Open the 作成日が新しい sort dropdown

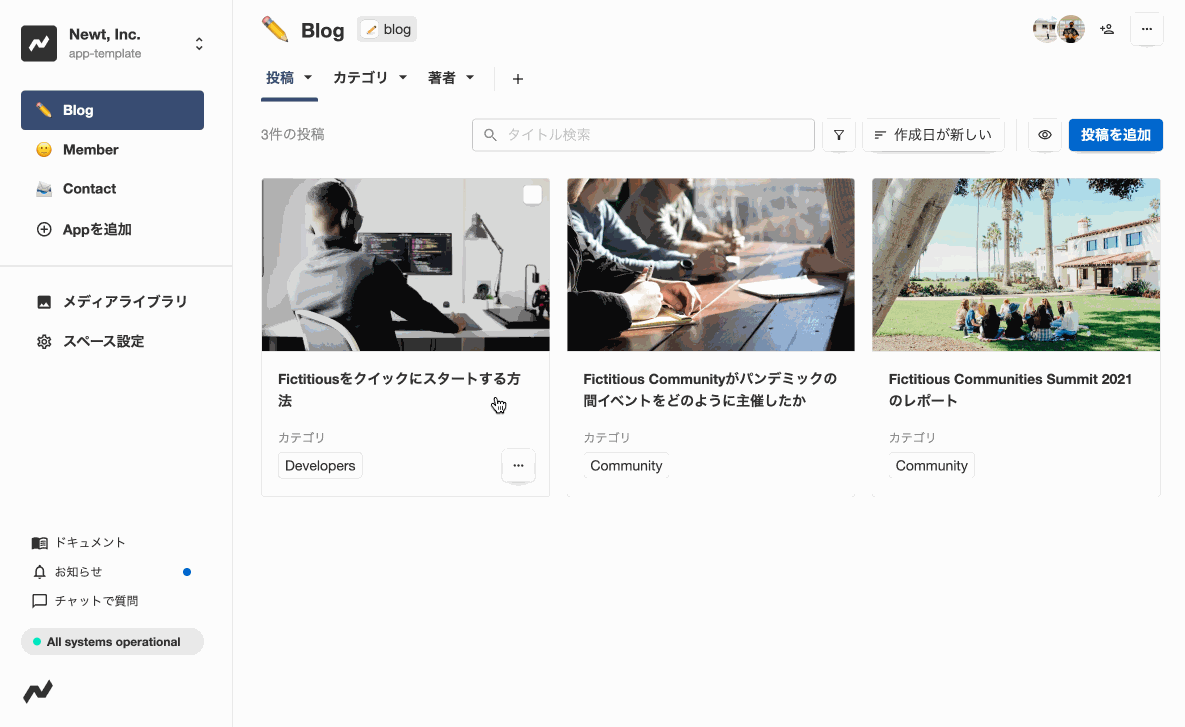[x=933, y=134]
